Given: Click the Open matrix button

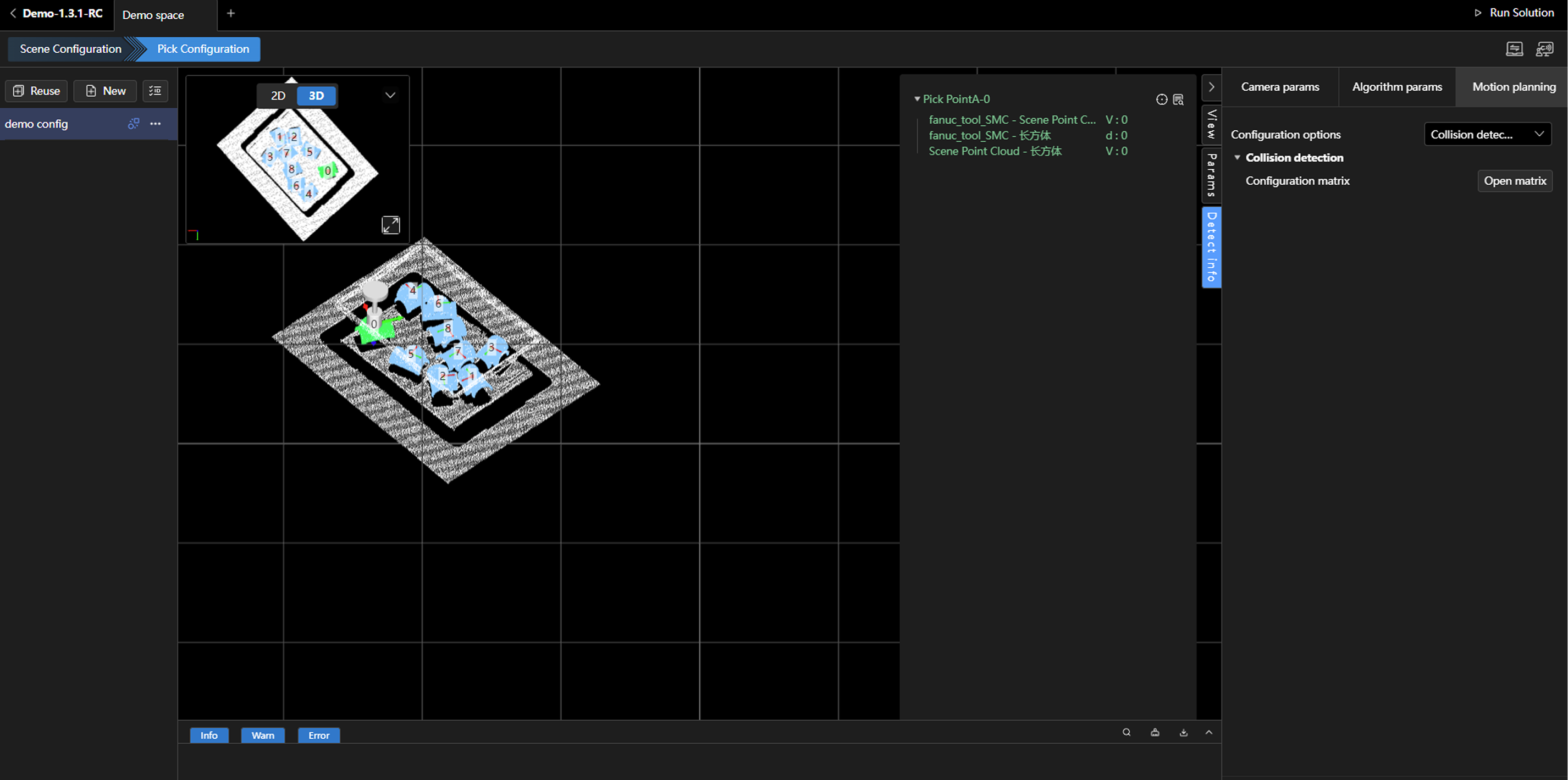Looking at the screenshot, I should (1515, 181).
